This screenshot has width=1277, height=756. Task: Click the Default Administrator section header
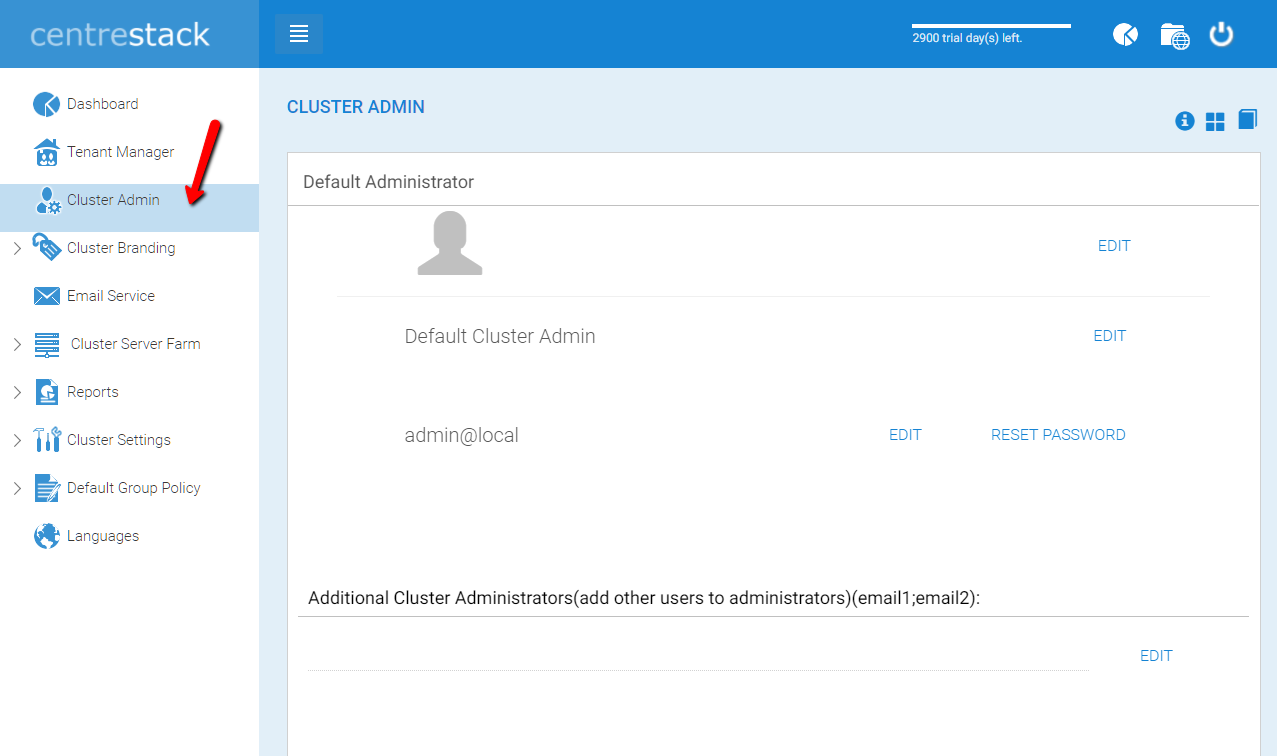pos(388,182)
